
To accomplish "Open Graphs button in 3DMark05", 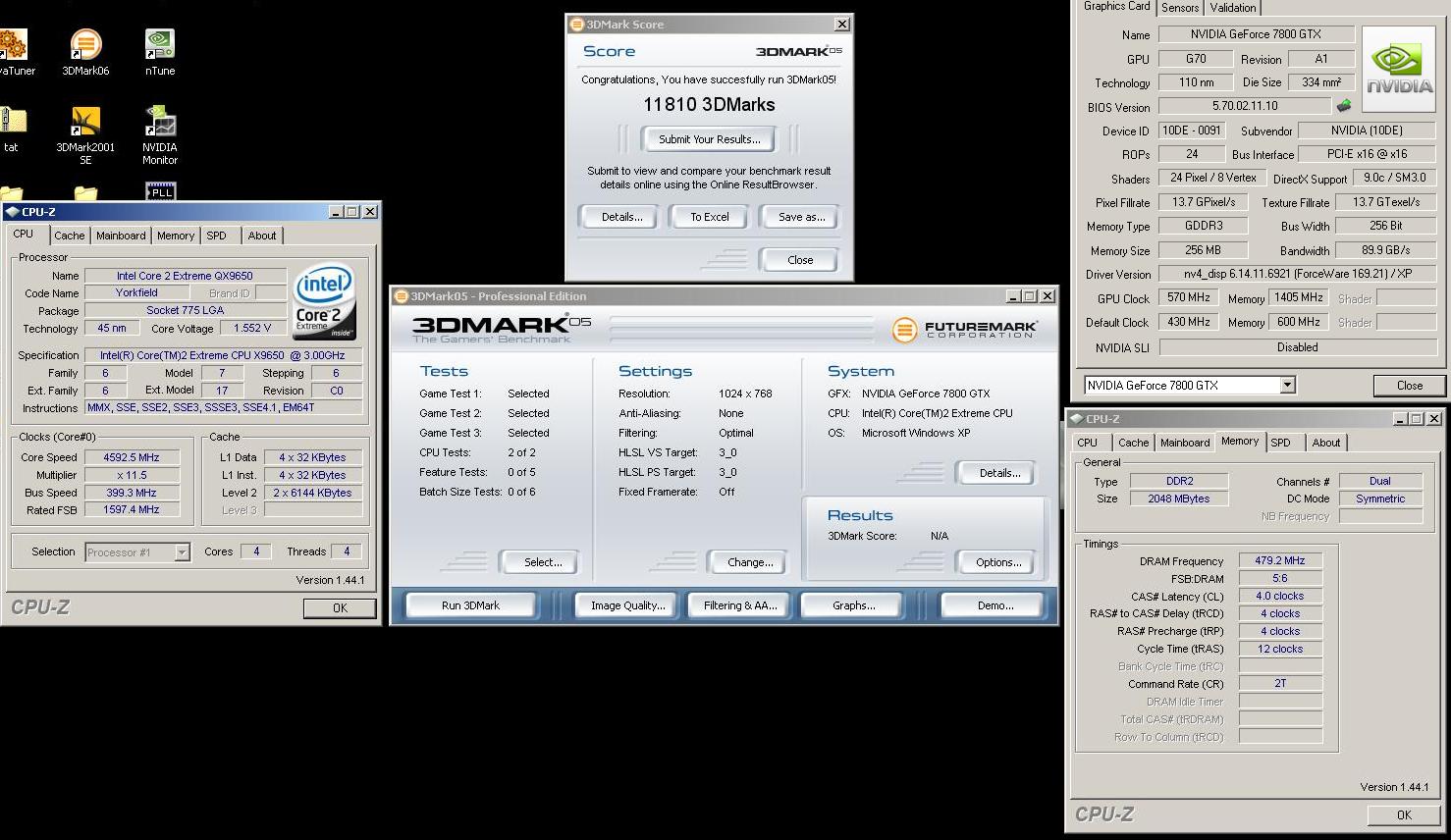I will 853,605.
